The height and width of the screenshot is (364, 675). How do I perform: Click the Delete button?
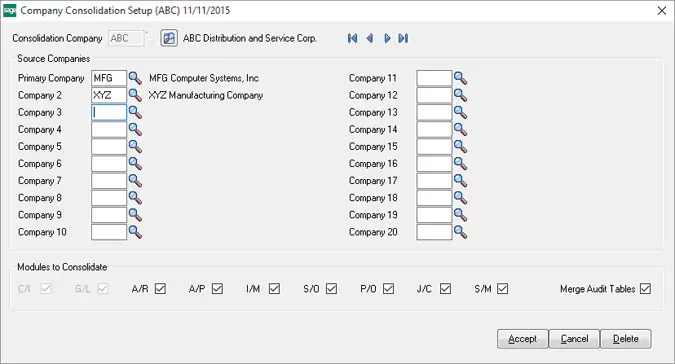coord(626,339)
